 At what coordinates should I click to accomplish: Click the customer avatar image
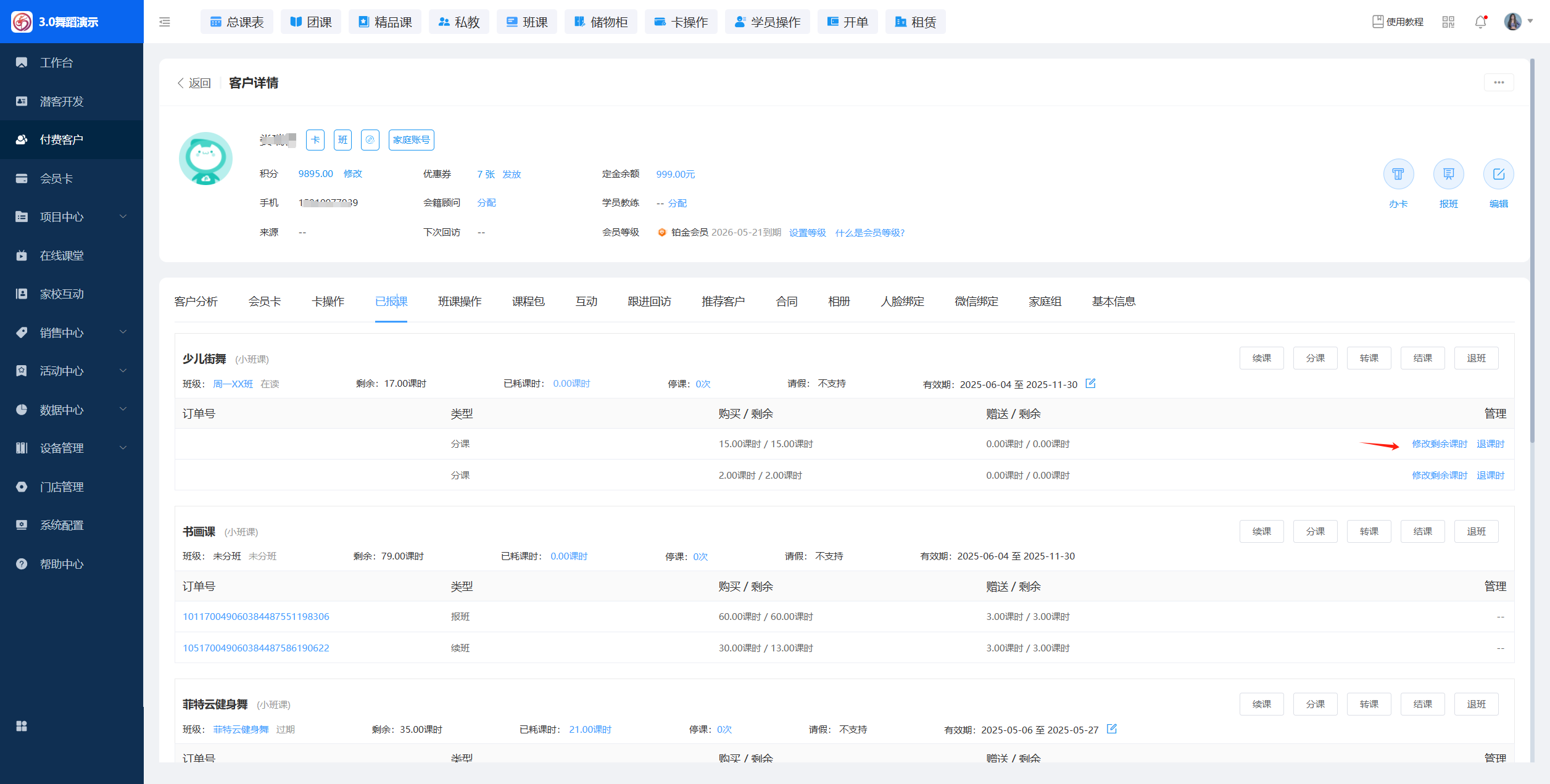click(x=205, y=159)
